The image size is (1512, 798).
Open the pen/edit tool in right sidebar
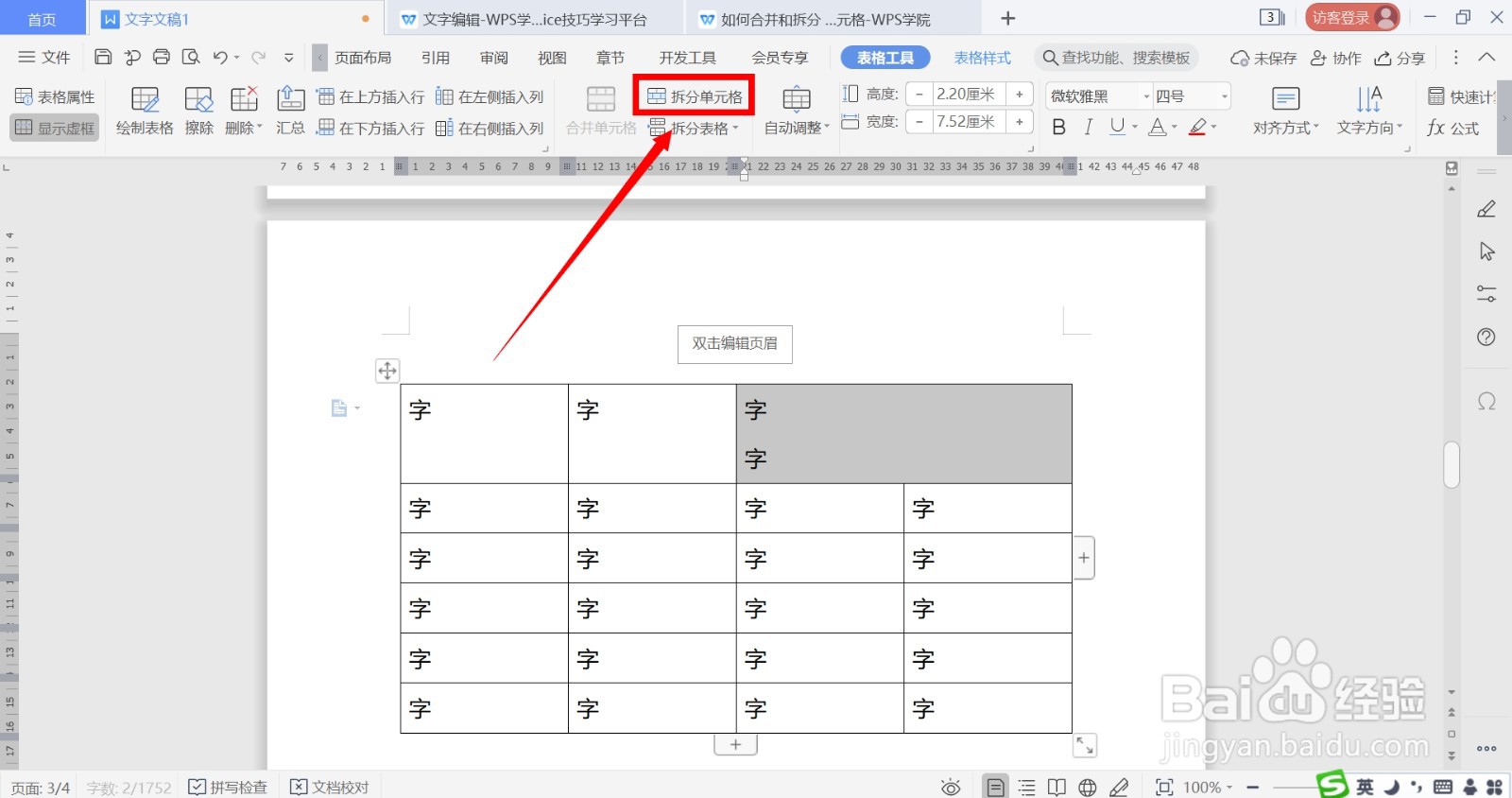[x=1486, y=209]
